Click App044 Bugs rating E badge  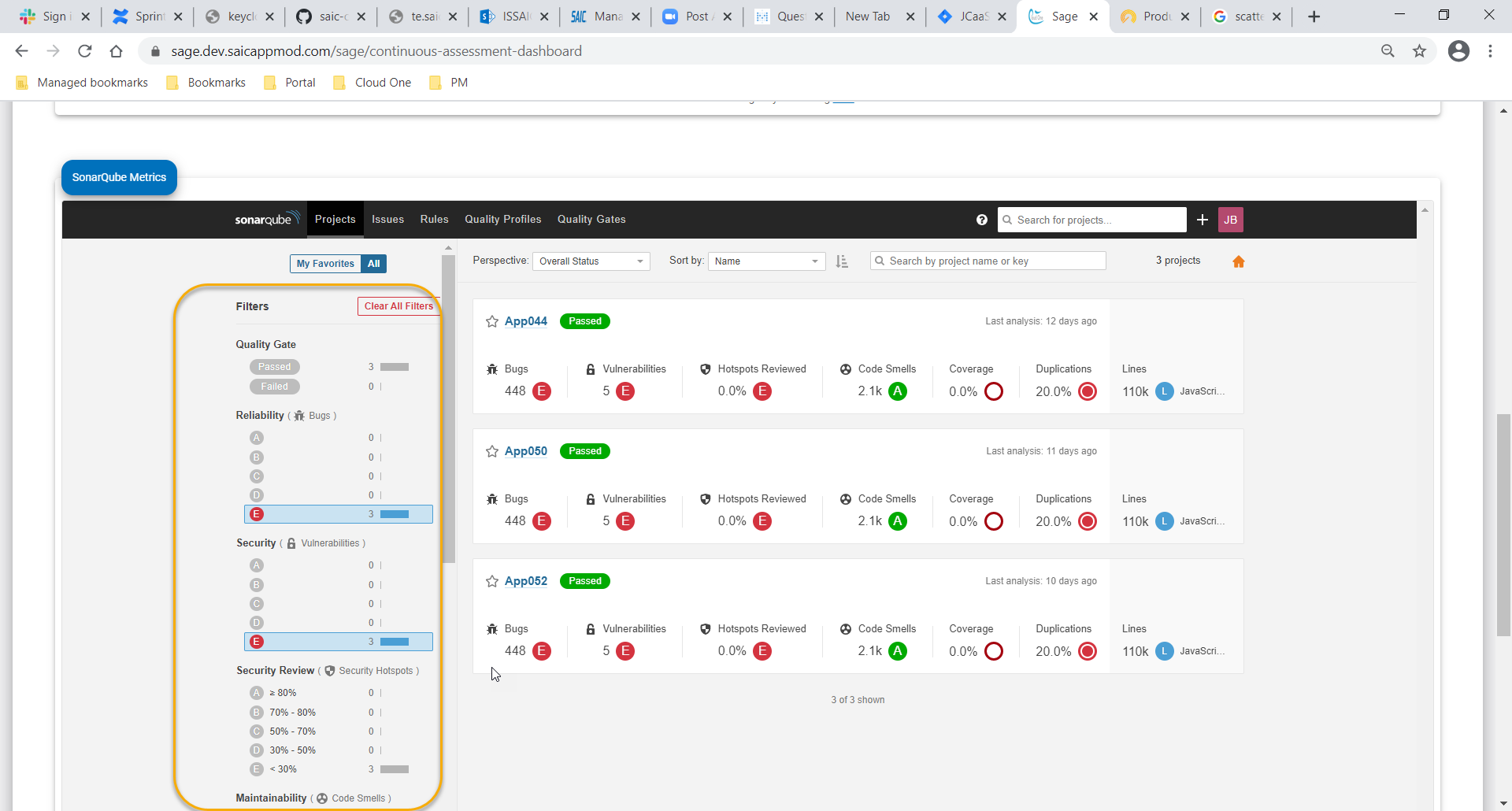[542, 391]
